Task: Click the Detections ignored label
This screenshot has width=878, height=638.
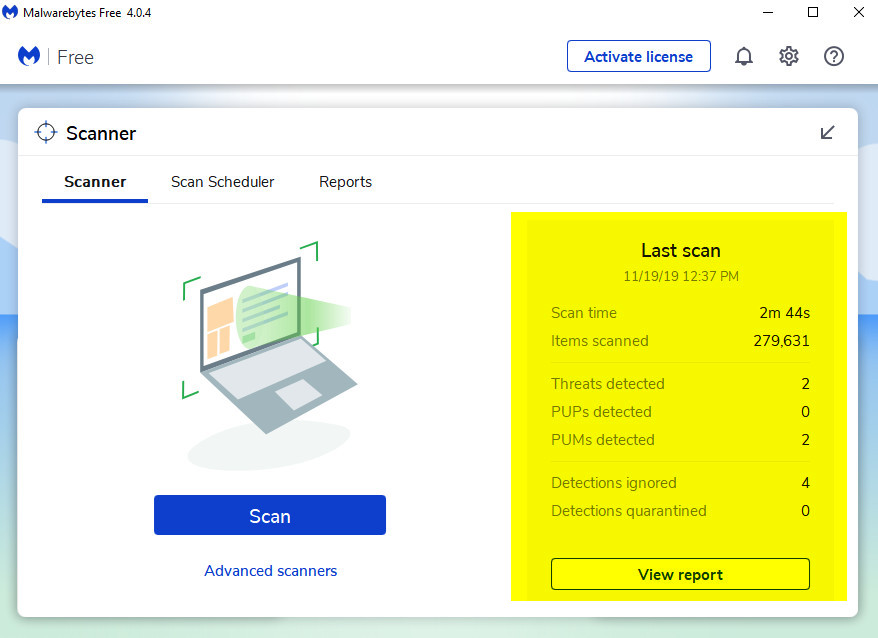Action: coord(614,483)
